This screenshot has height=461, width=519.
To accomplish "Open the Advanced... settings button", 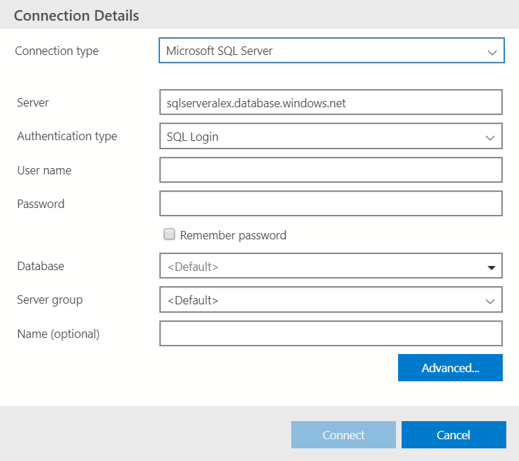I will pyautogui.click(x=450, y=368).
